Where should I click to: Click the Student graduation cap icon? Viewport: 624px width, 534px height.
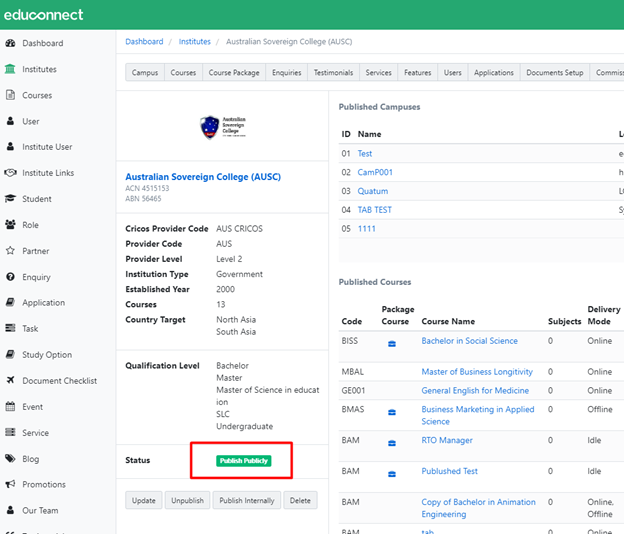point(10,199)
